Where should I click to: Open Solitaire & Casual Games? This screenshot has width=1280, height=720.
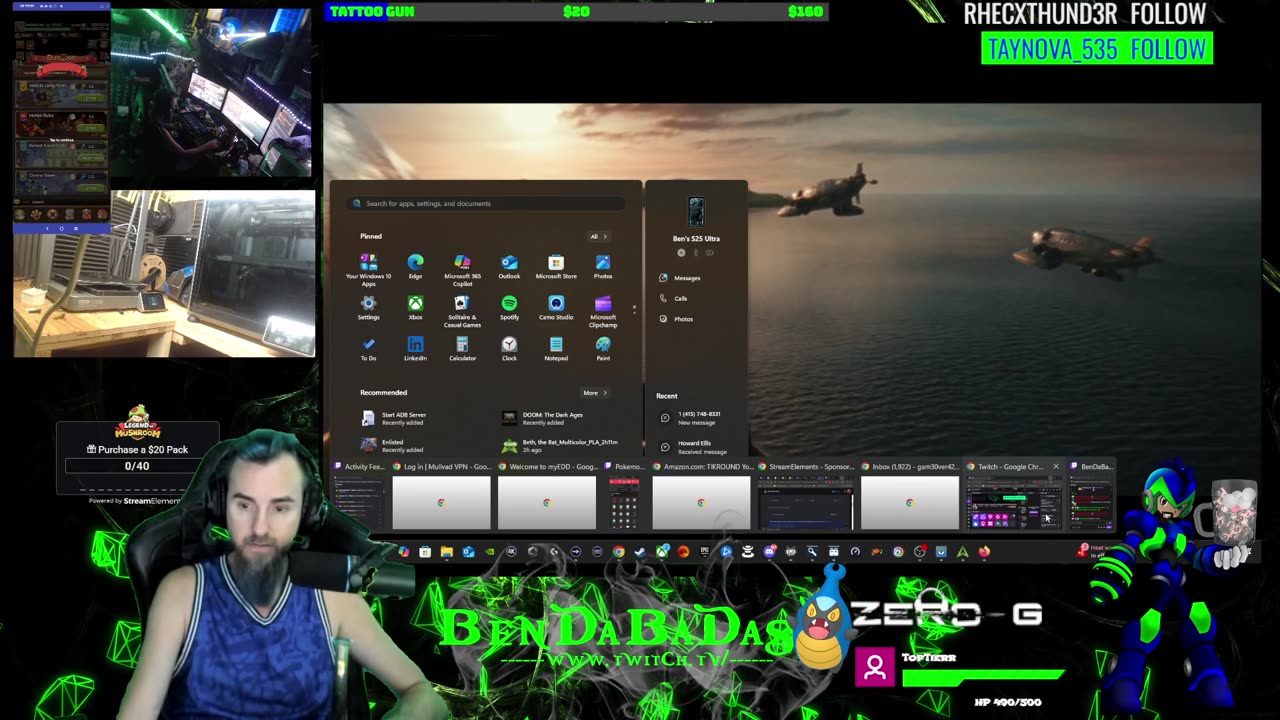462,311
